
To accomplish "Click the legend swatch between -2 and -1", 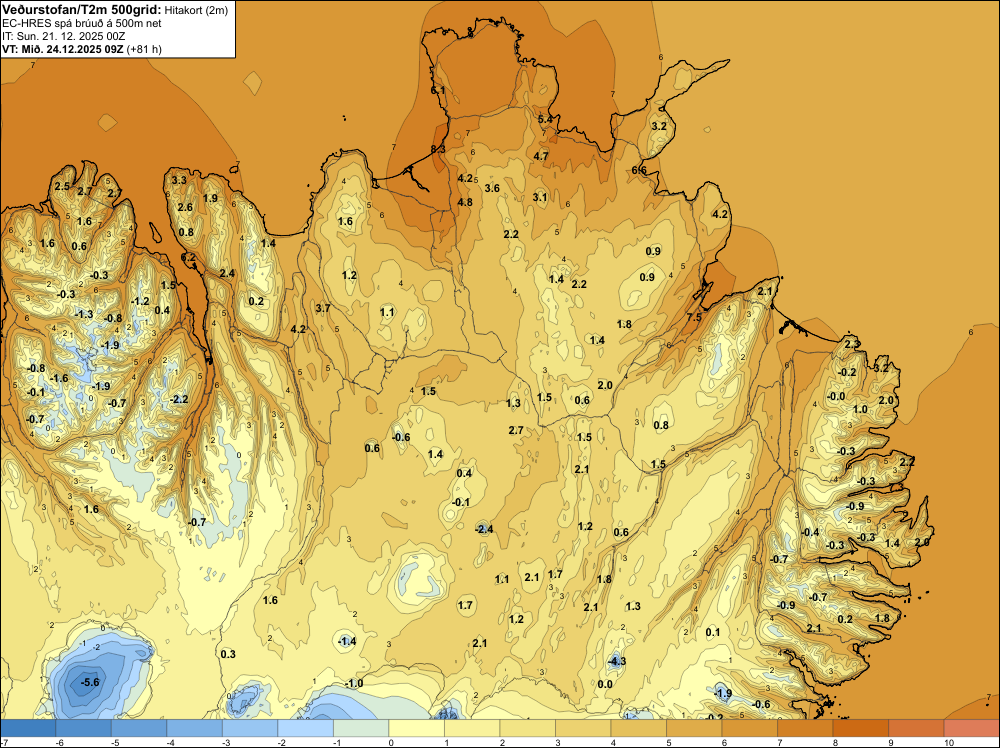I will tap(305, 728).
